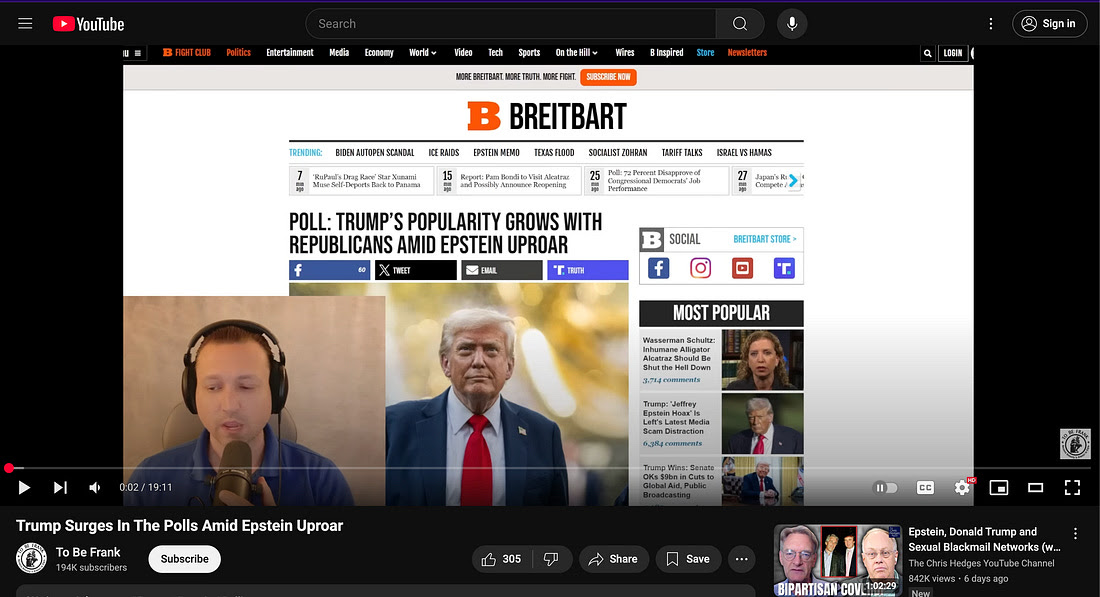Open the To Be Frank channel name
Image resolution: width=1100 pixels, height=597 pixels.
88,552
